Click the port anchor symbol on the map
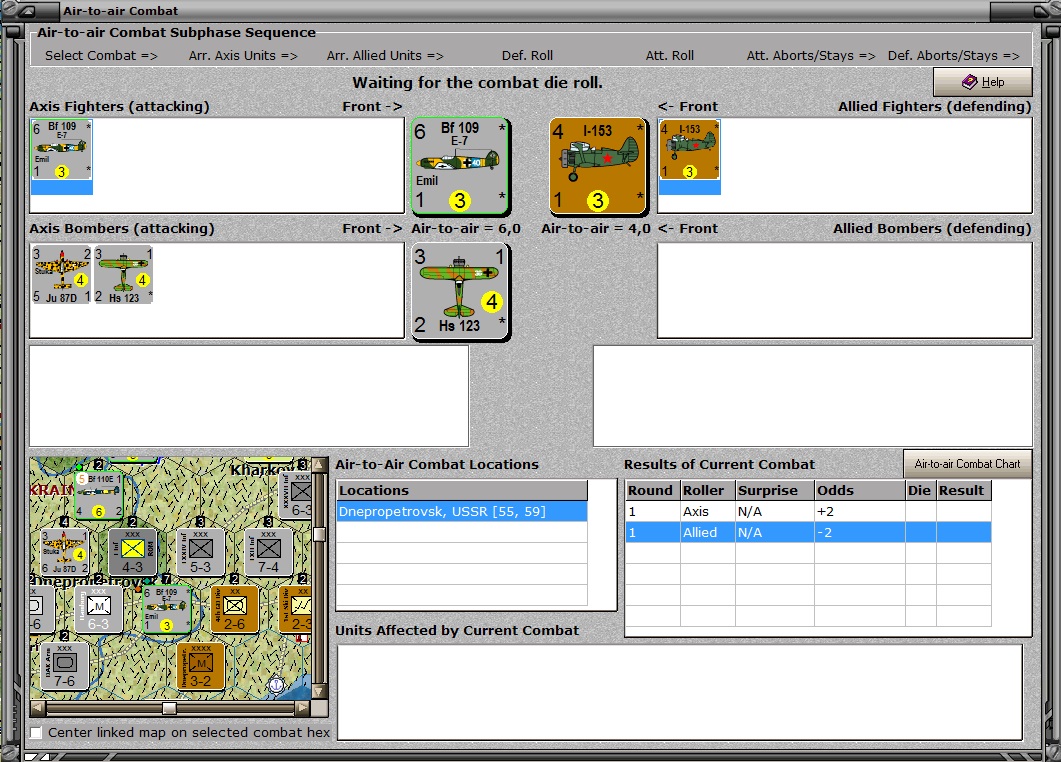The image size is (1061, 762). (x=276, y=685)
